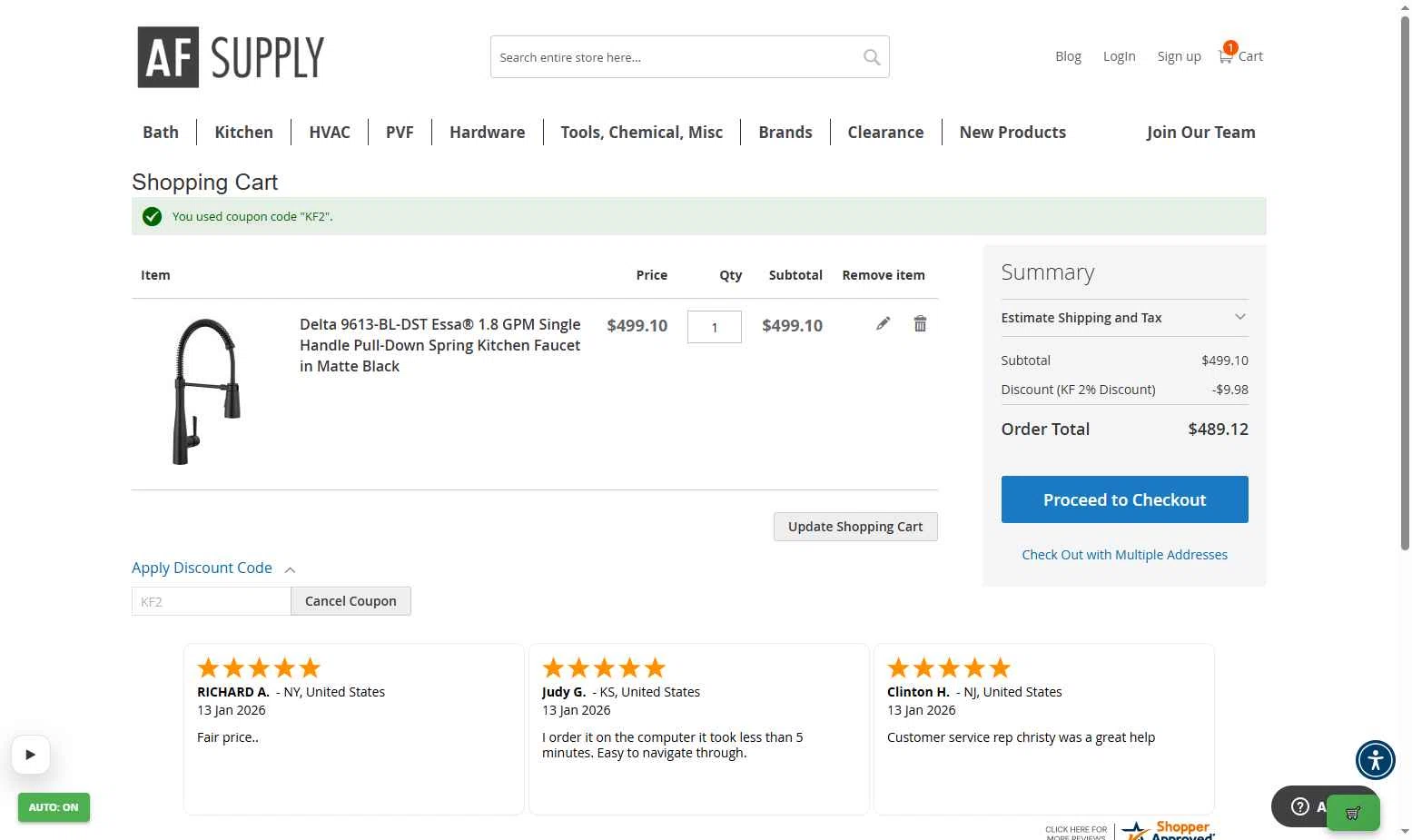1412x840 pixels.
Task: Open the Delta 9613-BL-DST Essa product link
Action: [440, 345]
